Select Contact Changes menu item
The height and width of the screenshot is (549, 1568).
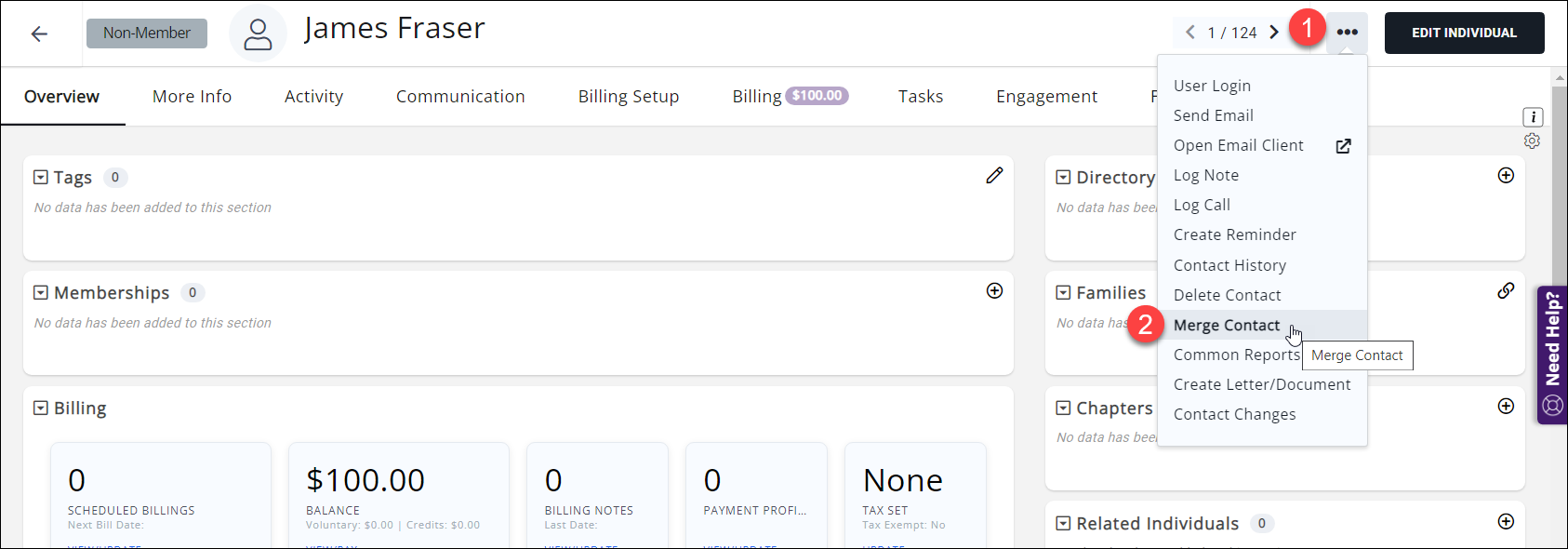[x=1262, y=414]
